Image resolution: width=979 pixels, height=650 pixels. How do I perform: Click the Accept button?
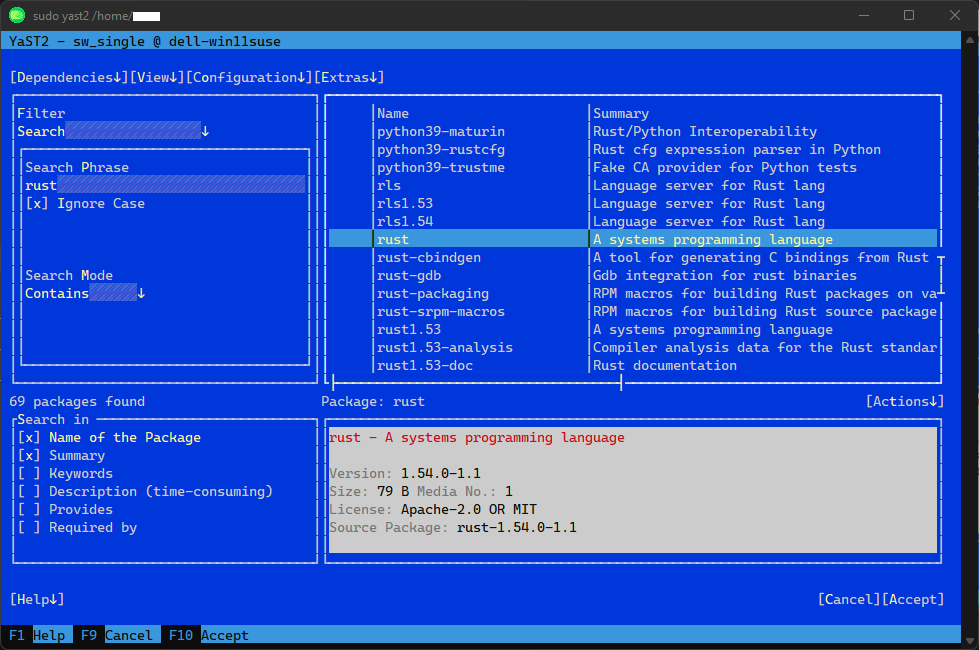(x=913, y=599)
